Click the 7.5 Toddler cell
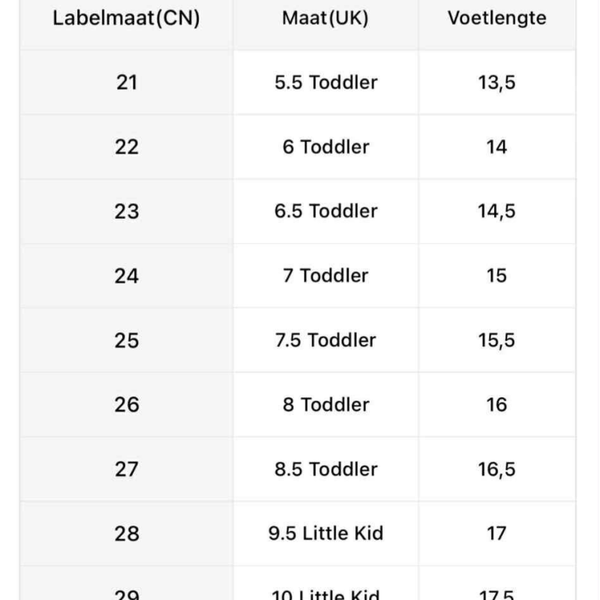The image size is (600, 600). click(326, 340)
